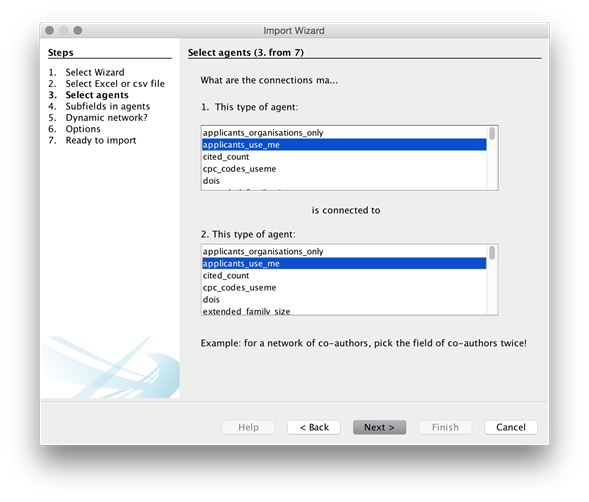Image resolution: width=589 pixels, height=502 pixels.
Task: Select dois in the second agent list
Action: tap(344, 299)
